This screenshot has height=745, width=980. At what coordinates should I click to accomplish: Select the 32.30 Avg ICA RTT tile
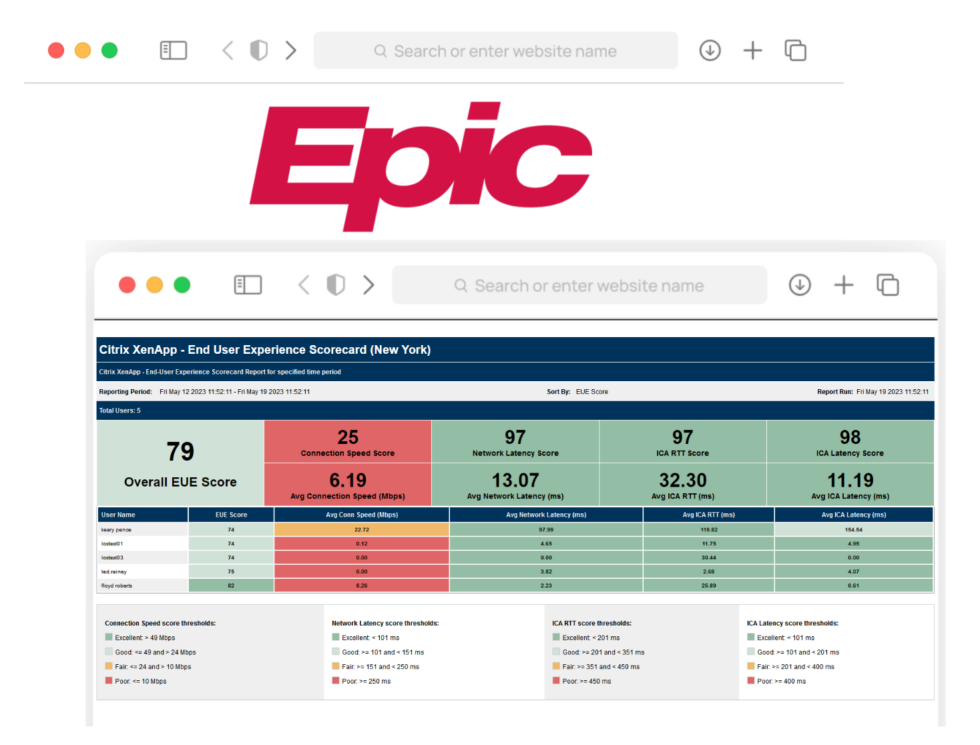[682, 485]
